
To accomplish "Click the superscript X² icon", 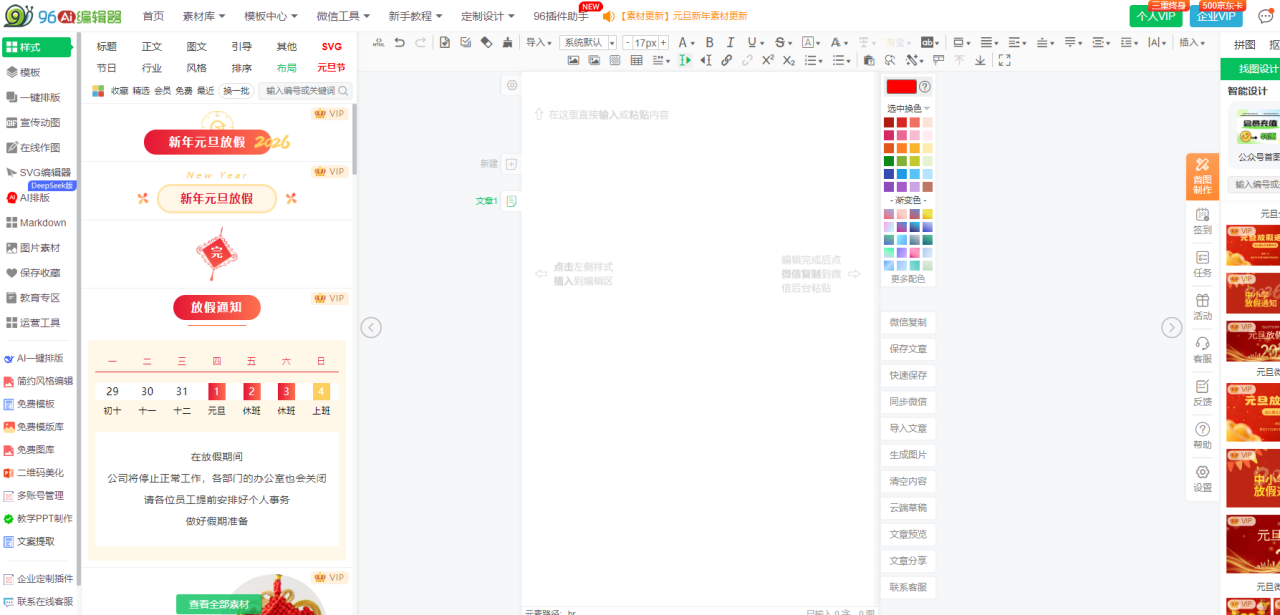I will click(768, 60).
